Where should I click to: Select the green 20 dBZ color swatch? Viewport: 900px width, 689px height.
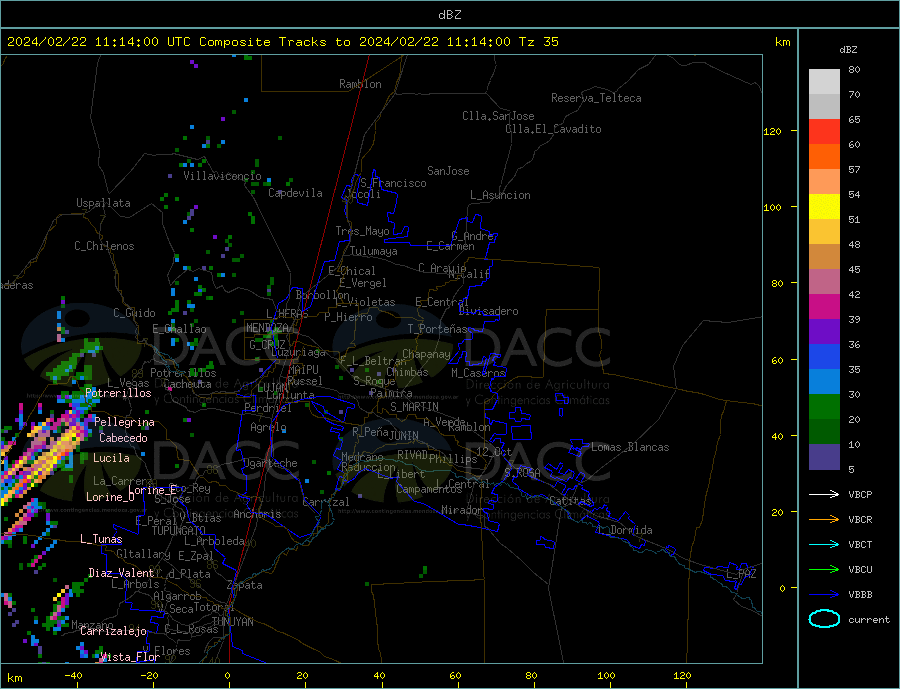coord(824,407)
